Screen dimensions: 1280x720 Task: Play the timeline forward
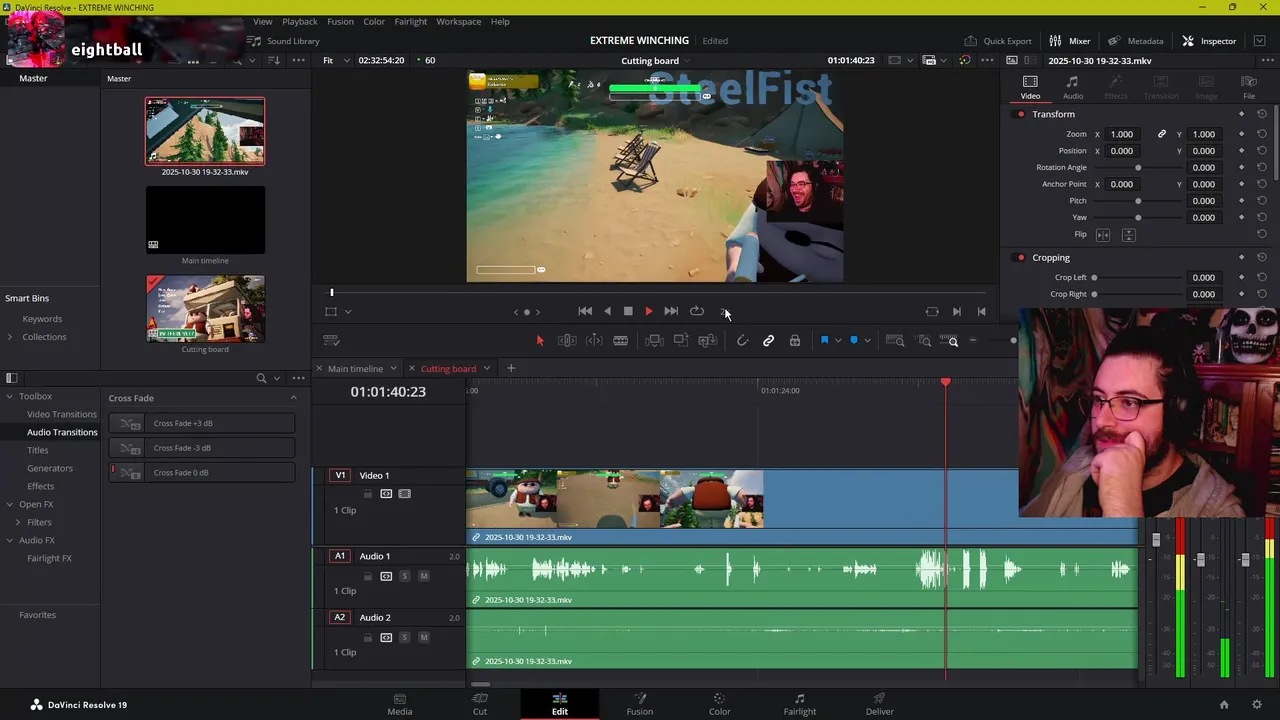648,311
